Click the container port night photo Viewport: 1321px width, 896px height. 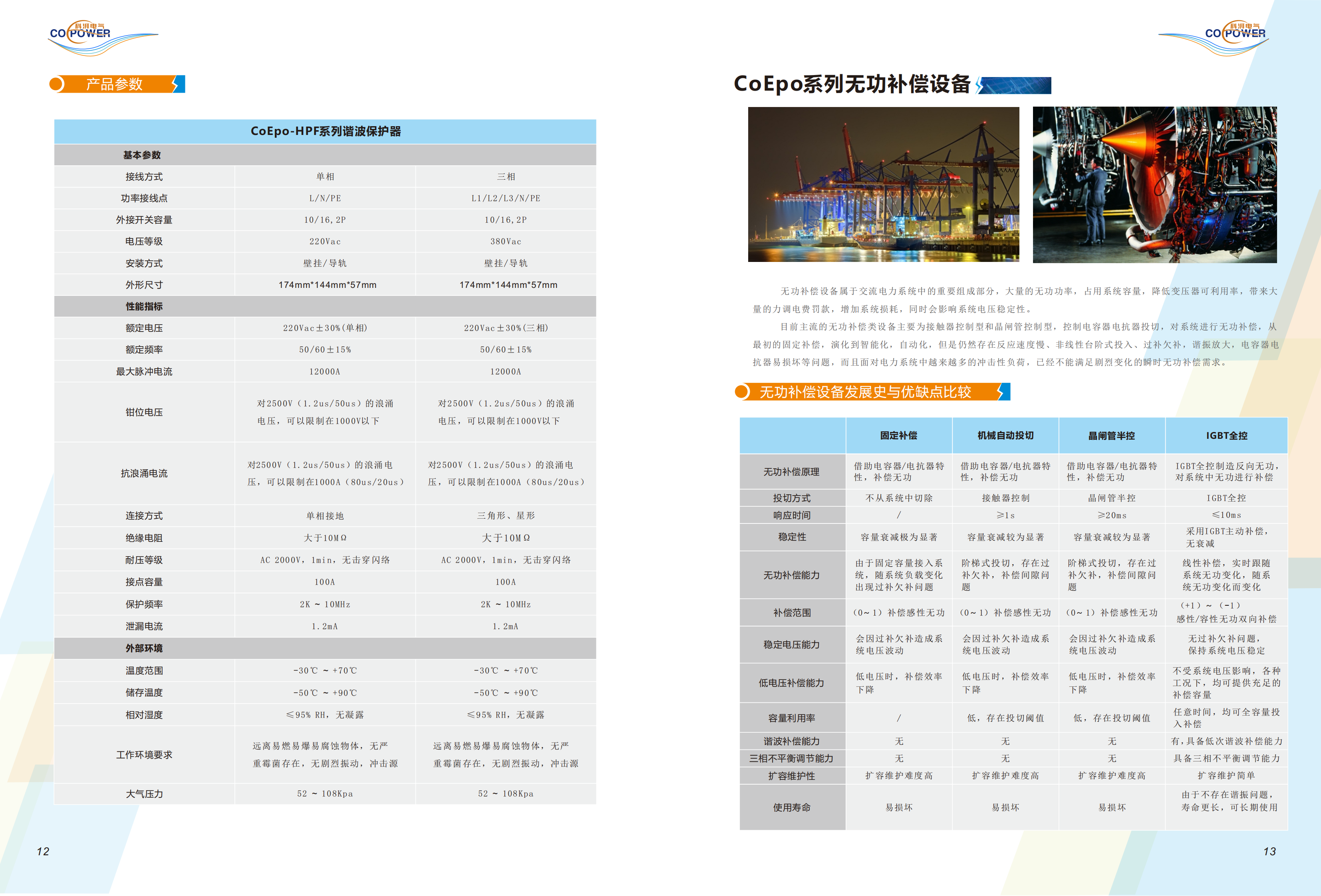[883, 184]
